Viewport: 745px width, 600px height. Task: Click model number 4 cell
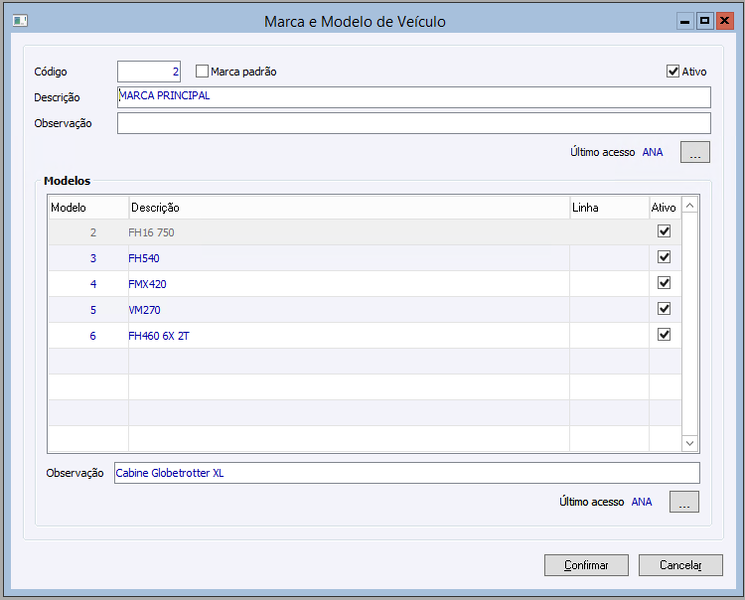tap(88, 284)
